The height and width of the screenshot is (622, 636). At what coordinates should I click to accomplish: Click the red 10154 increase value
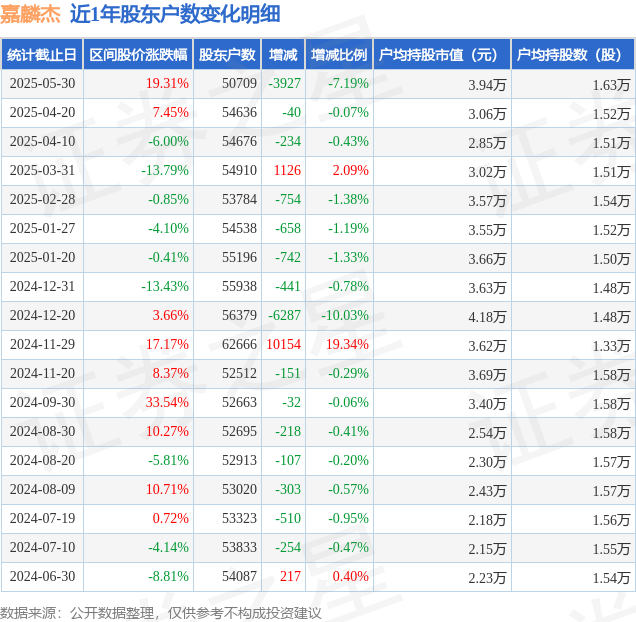point(284,344)
